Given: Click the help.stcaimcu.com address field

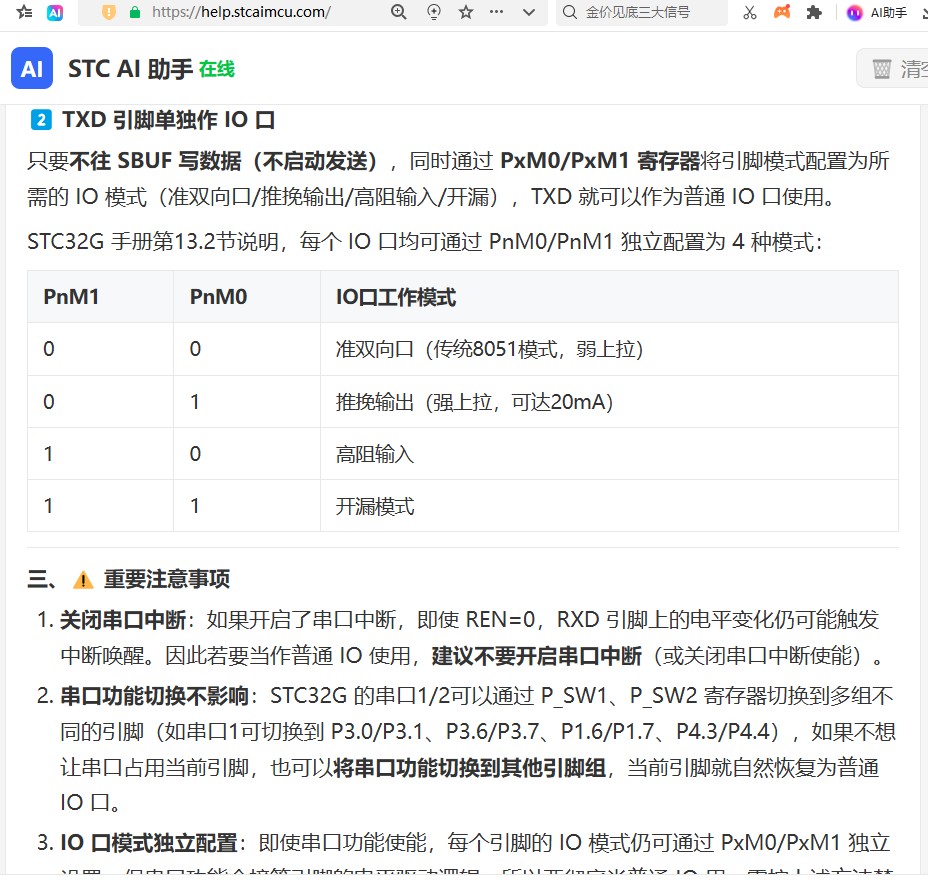Looking at the screenshot, I should (x=241, y=12).
